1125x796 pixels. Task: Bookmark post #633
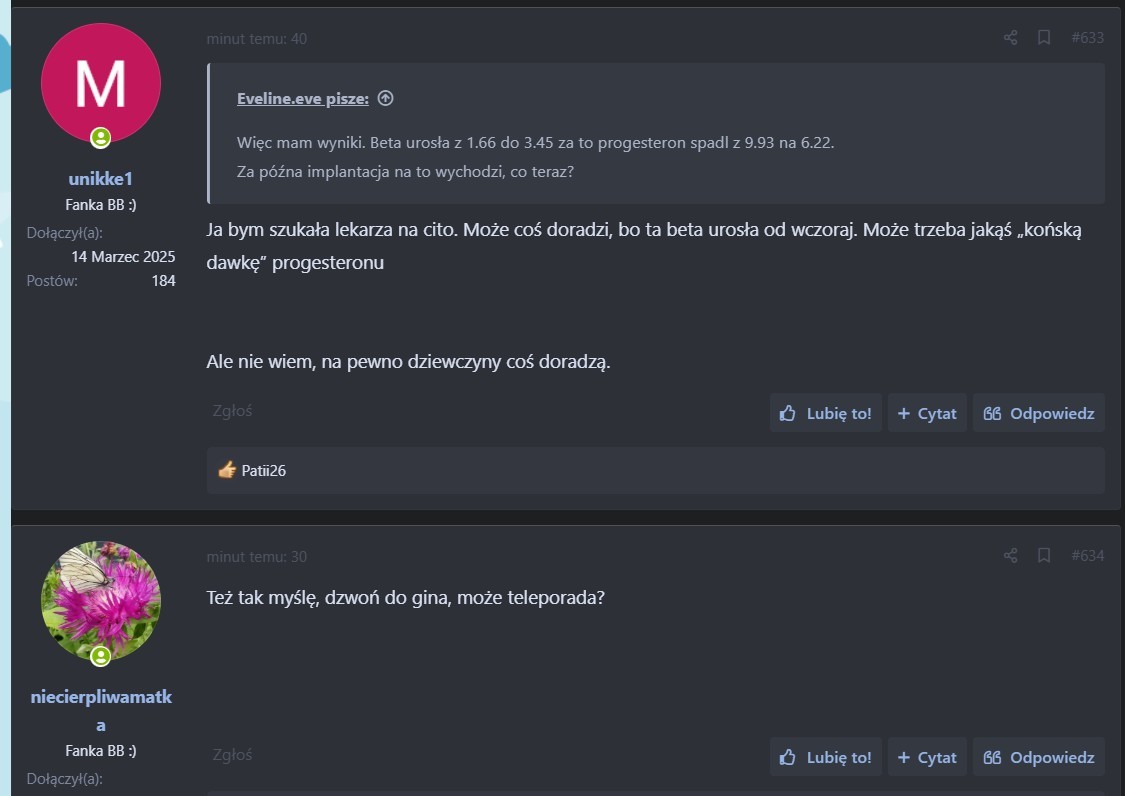pos(1043,38)
